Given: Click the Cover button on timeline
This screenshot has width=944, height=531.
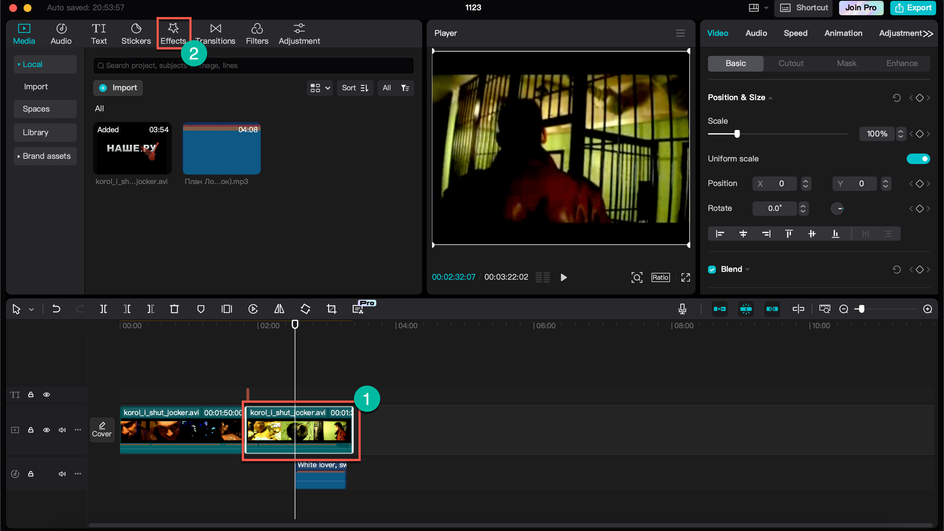Looking at the screenshot, I should (x=102, y=429).
